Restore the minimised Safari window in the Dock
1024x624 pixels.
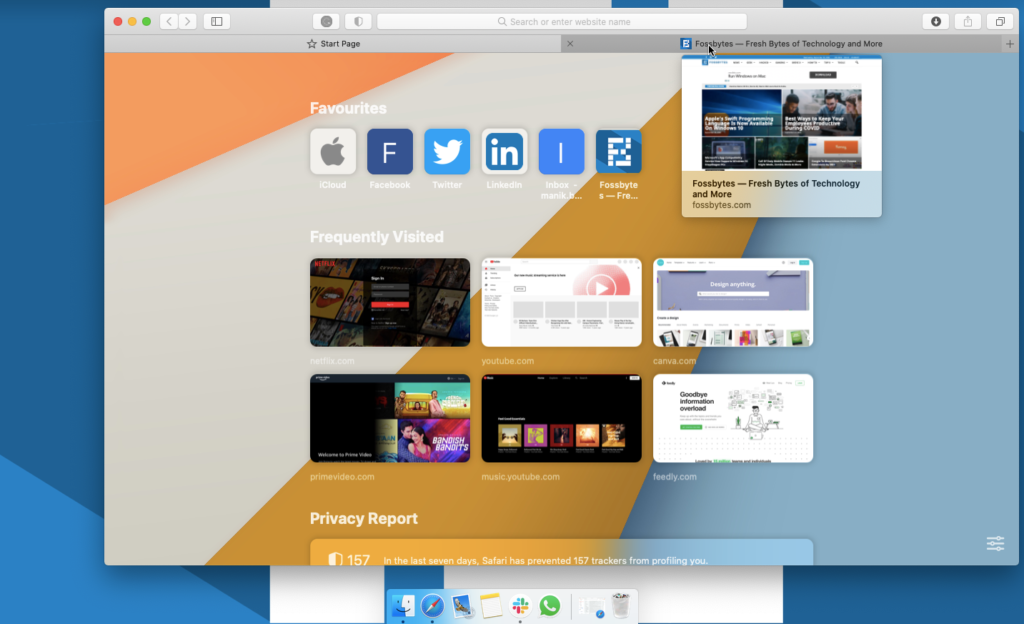[591, 606]
